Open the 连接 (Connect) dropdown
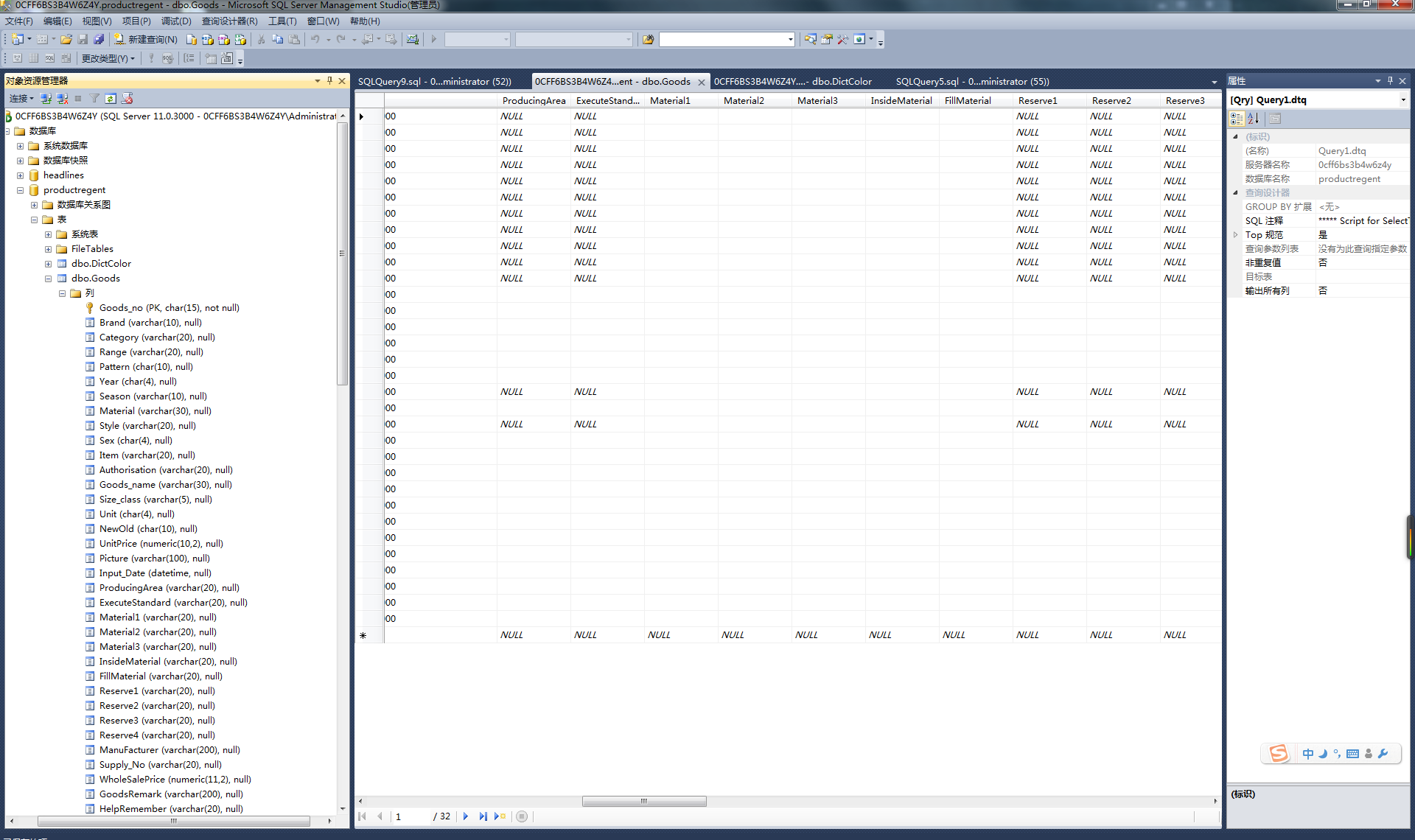This screenshot has height=840, width=1415. click(x=21, y=98)
